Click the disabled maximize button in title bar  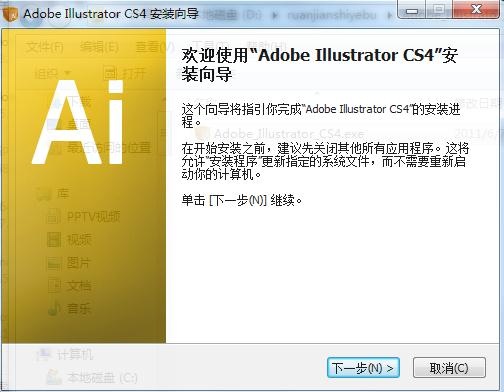tap(439, 10)
